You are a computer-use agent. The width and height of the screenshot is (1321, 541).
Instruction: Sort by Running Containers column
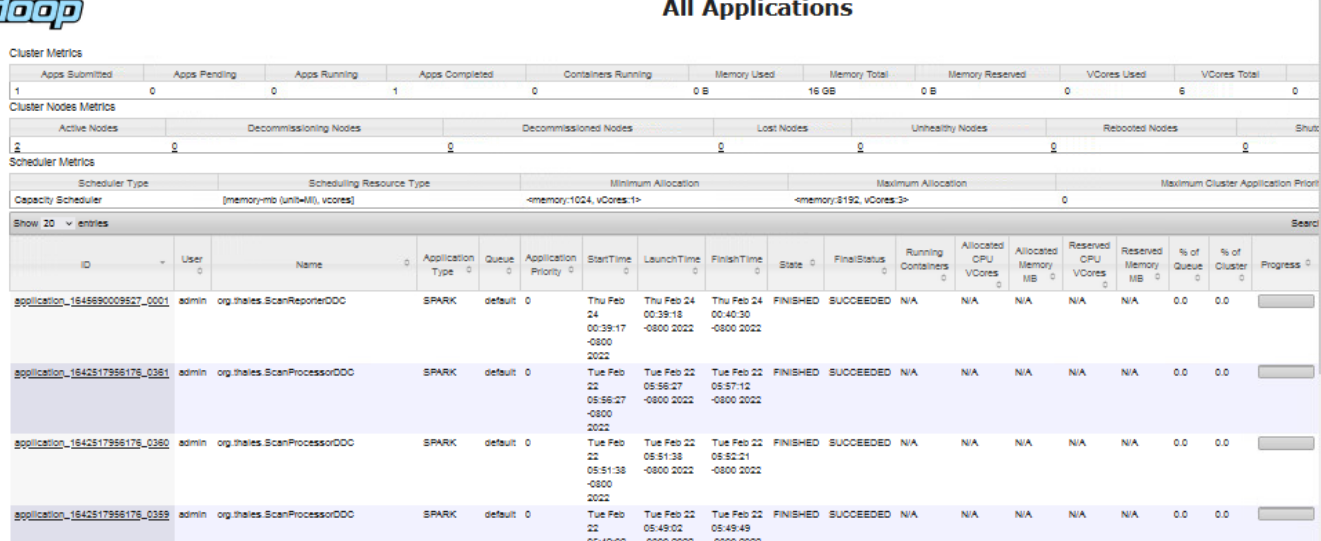[x=925, y=264]
